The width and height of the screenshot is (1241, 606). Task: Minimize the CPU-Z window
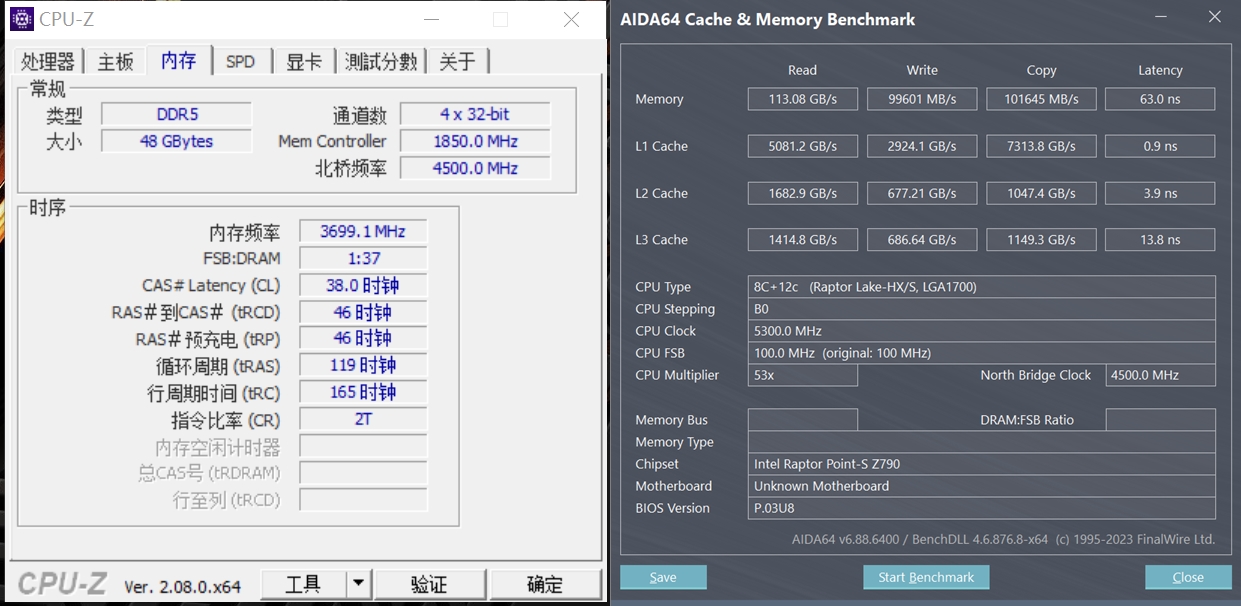431,19
